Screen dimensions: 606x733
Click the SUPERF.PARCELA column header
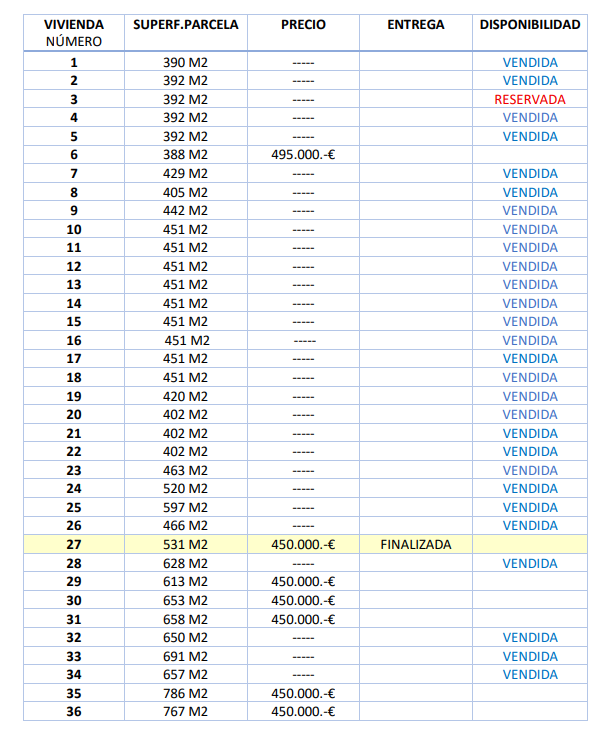[x=185, y=25]
